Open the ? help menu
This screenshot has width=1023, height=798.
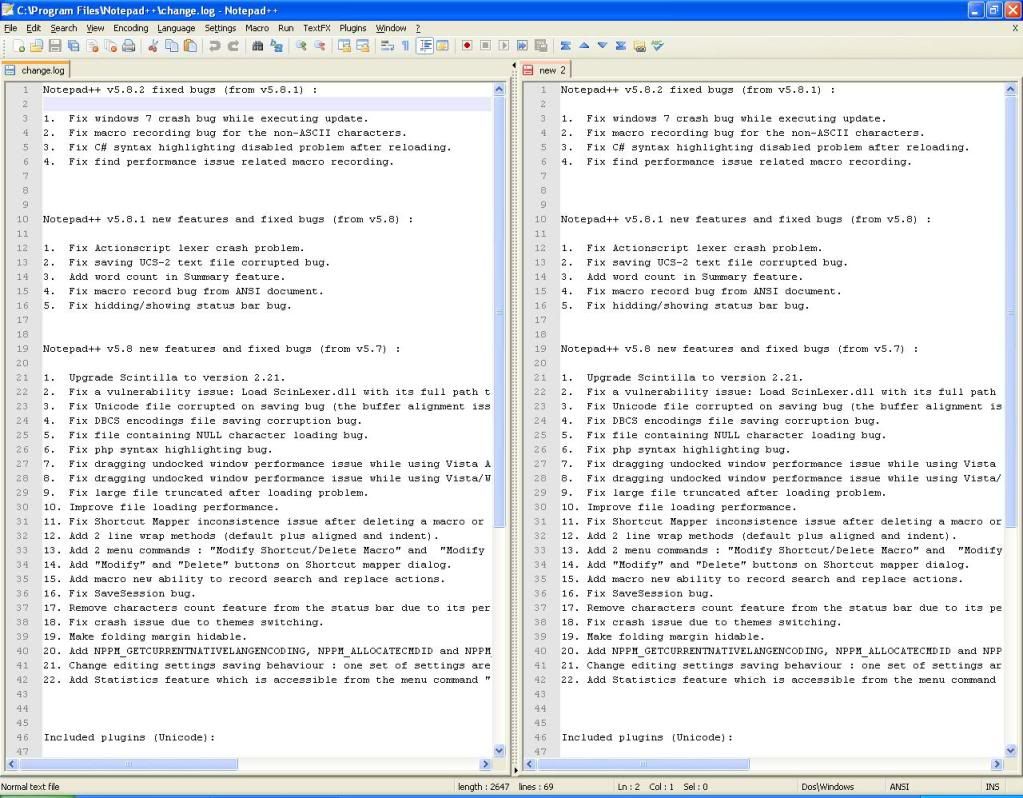click(418, 28)
